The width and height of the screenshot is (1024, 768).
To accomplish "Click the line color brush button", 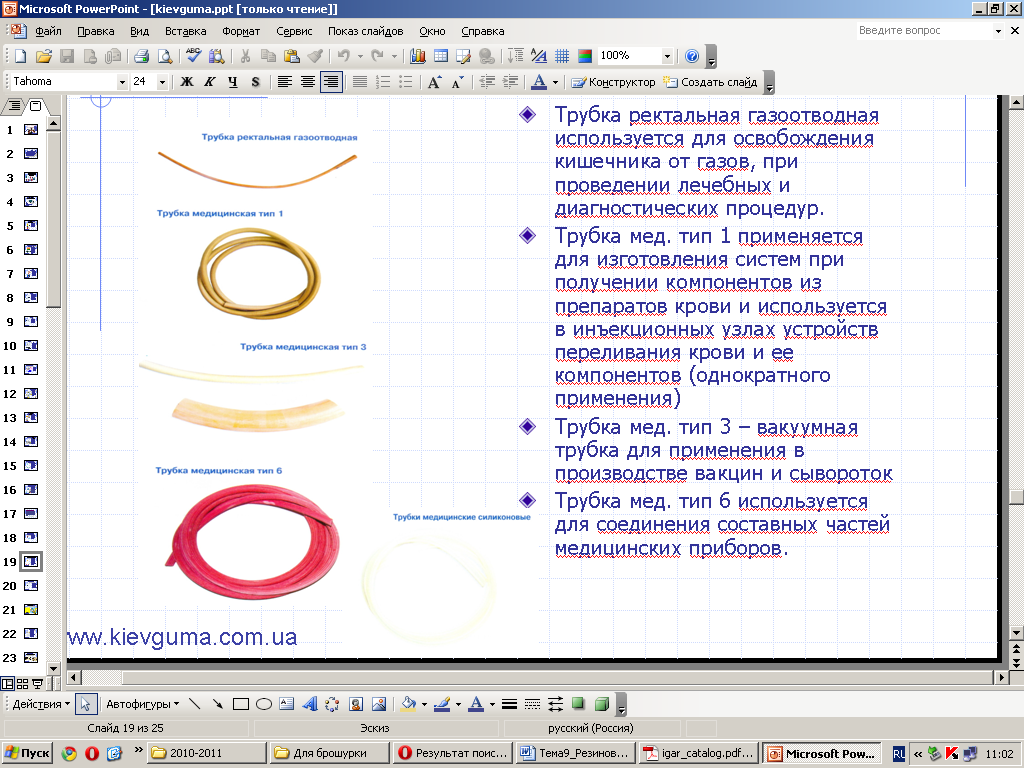I will coord(442,704).
